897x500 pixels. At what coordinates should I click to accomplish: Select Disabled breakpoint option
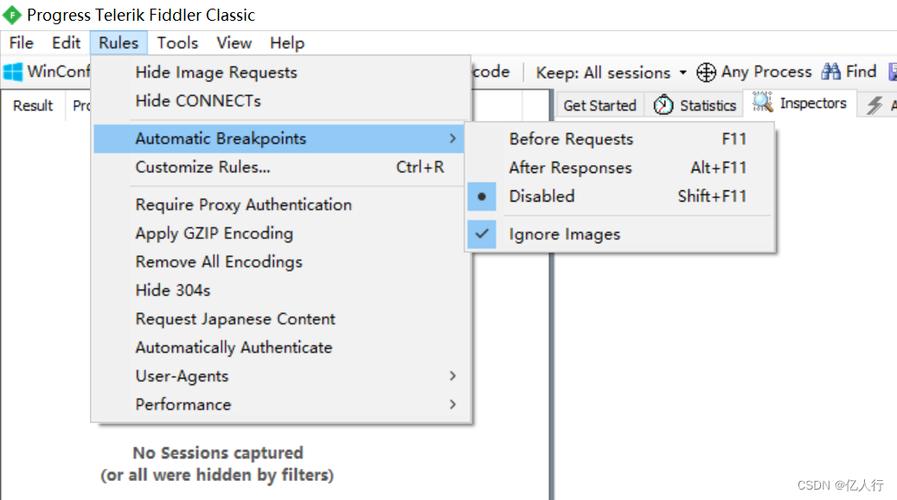[x=620, y=196]
